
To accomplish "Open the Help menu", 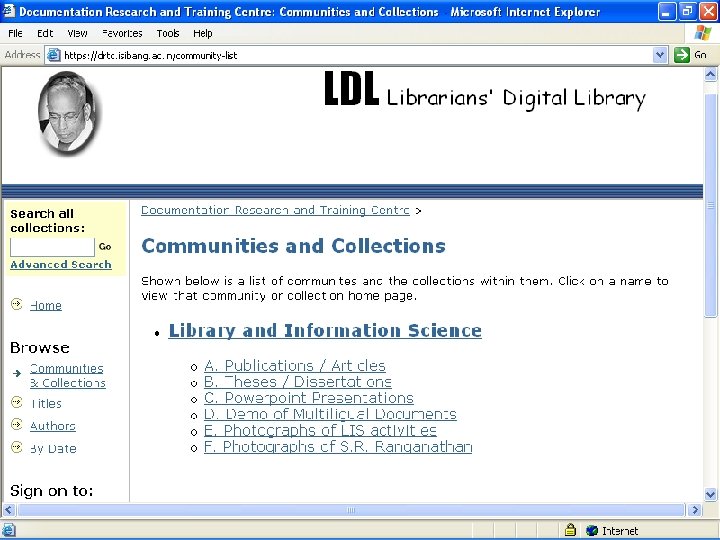I will click(202, 33).
